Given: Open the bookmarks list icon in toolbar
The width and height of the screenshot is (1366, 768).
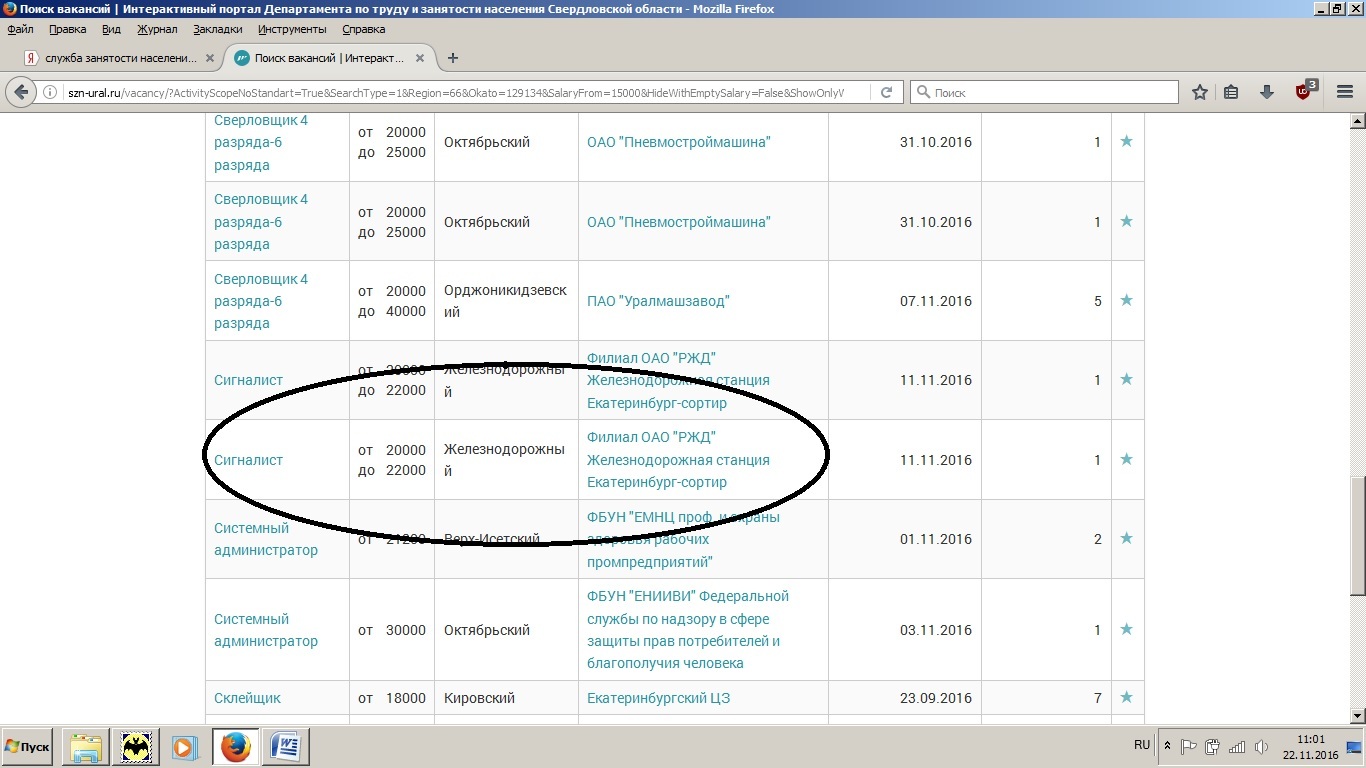Looking at the screenshot, I should coord(1231,92).
